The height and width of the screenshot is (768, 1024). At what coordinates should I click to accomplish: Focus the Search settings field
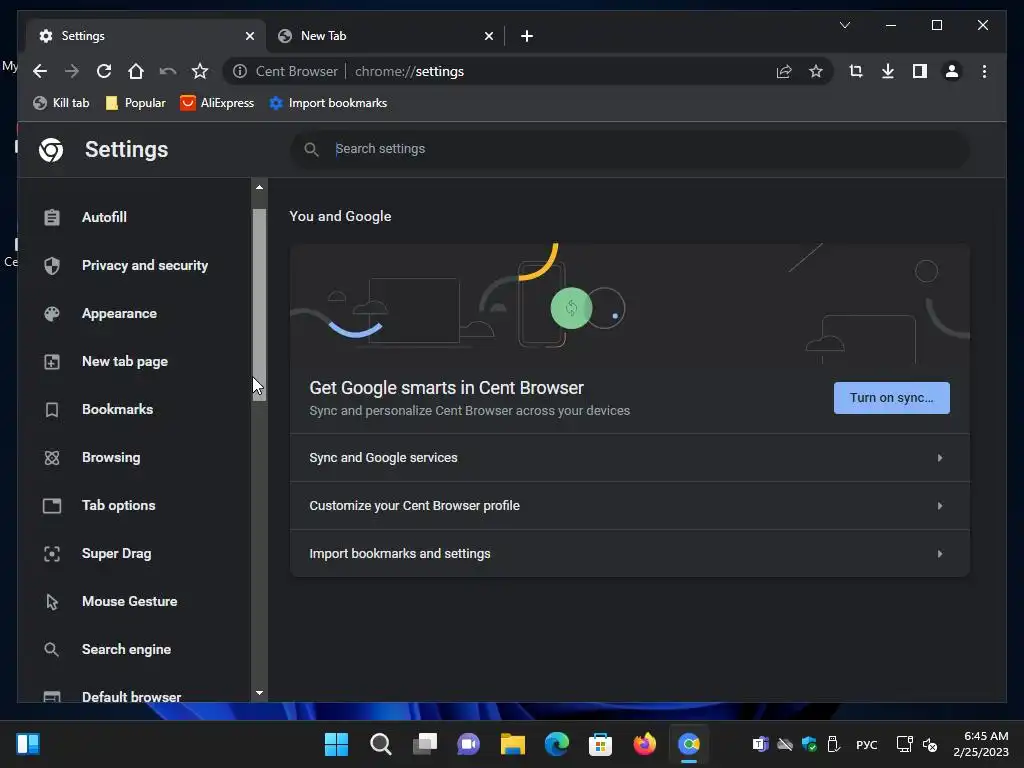(630, 149)
